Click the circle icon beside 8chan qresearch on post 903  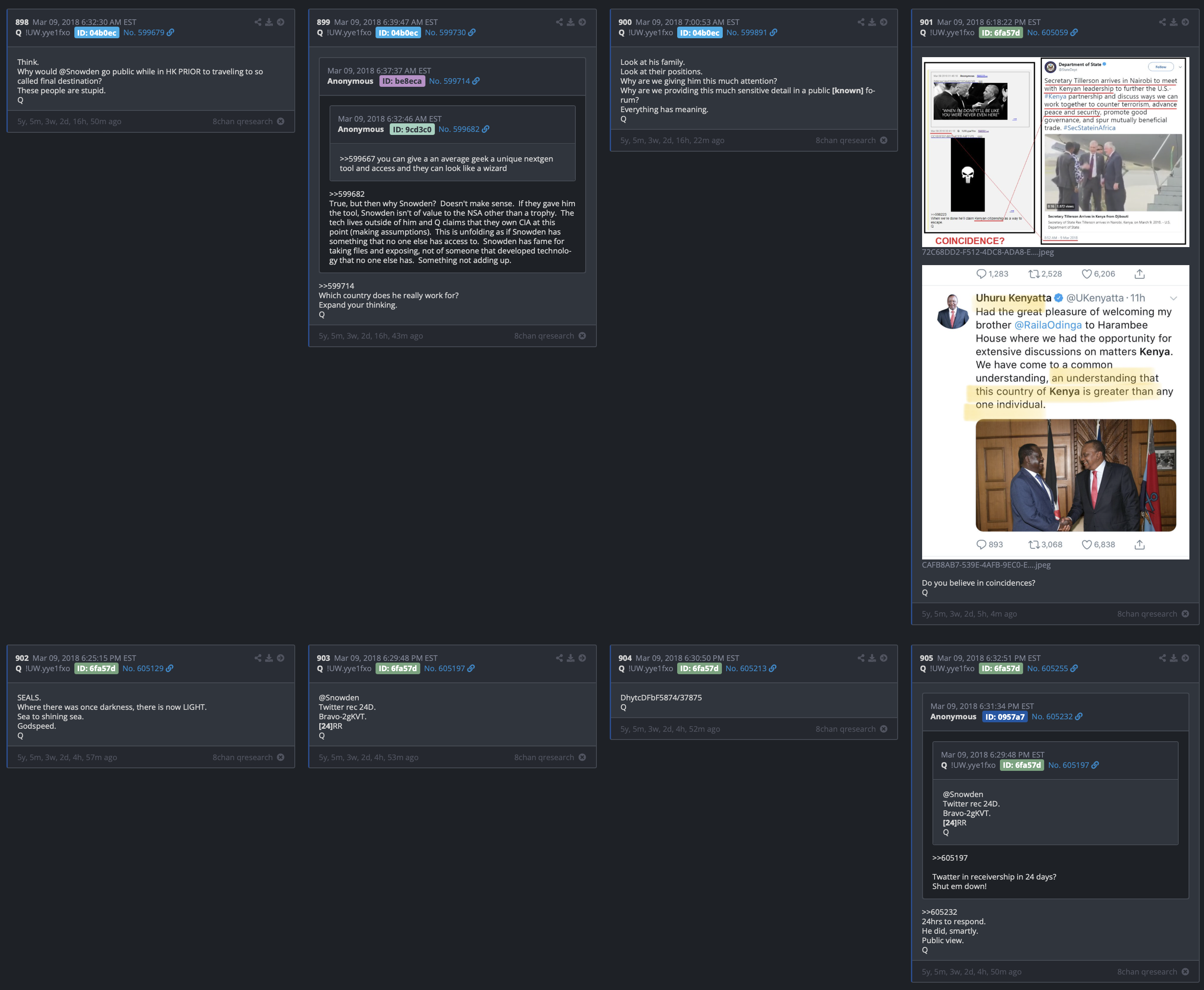pyautogui.click(x=582, y=758)
